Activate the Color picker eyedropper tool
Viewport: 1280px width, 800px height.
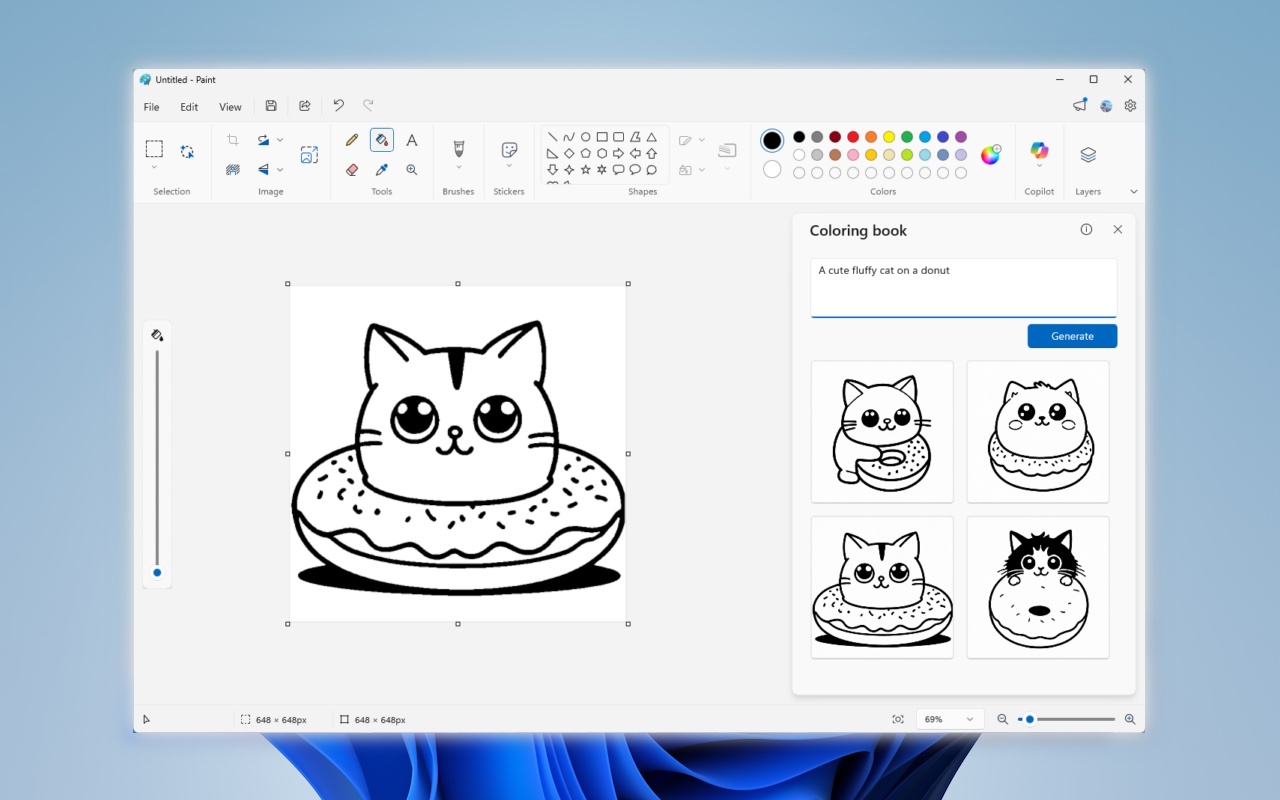(381, 170)
